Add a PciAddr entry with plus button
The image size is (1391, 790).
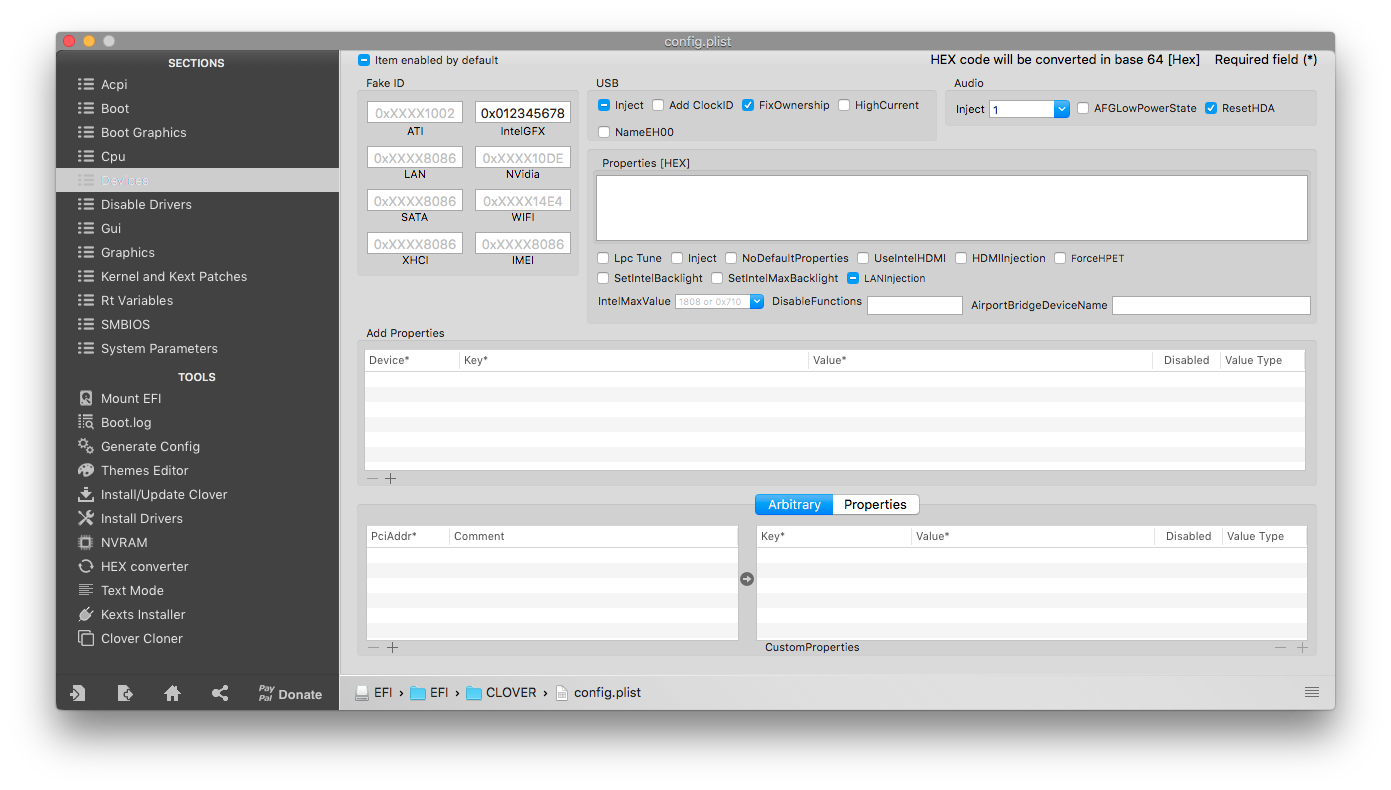[393, 648]
